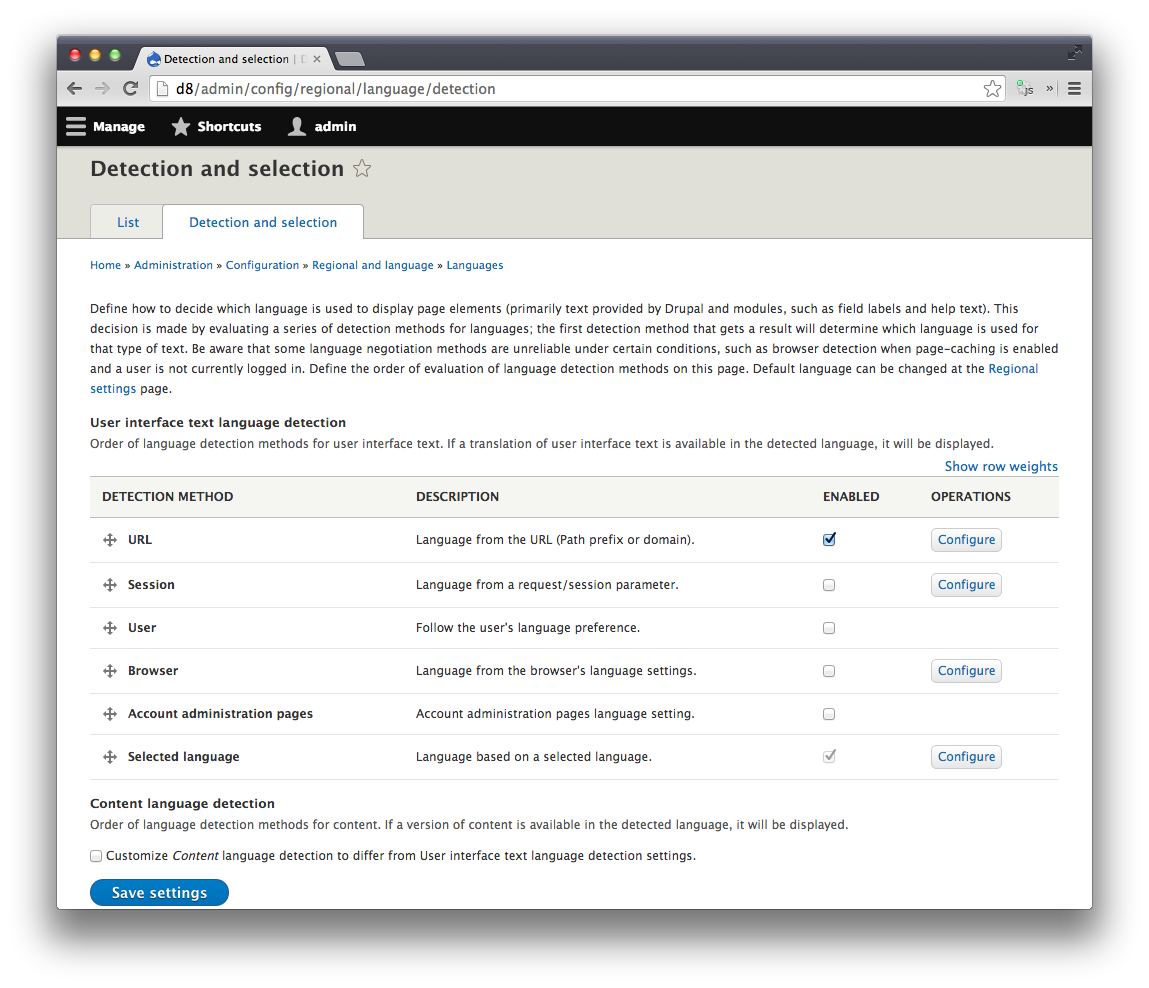
Task: Select the Detection and selection tab
Action: tap(263, 221)
